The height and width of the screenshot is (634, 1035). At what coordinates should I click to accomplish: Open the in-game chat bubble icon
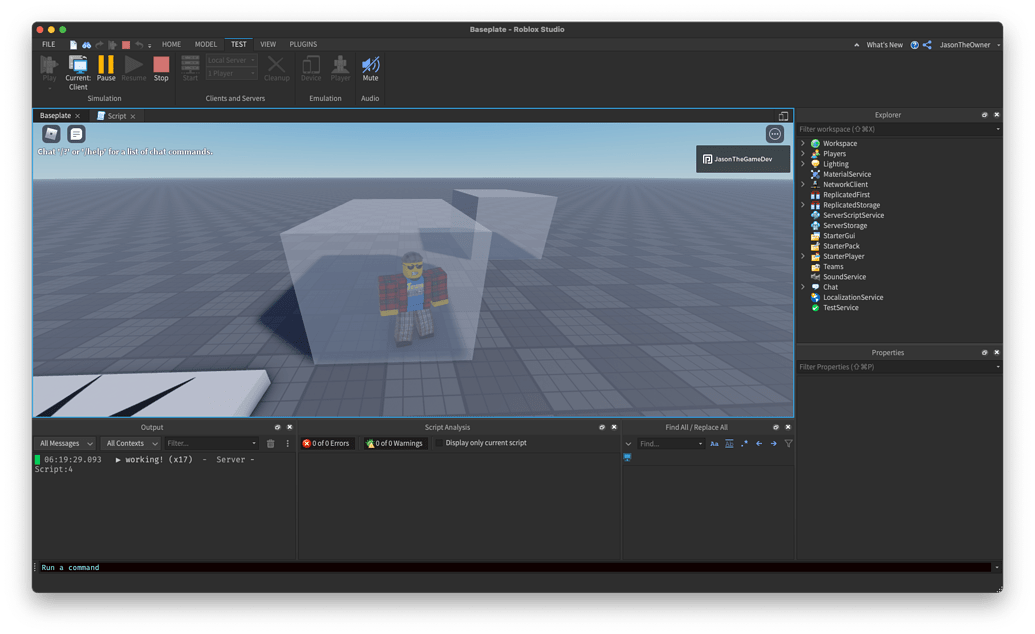point(77,134)
